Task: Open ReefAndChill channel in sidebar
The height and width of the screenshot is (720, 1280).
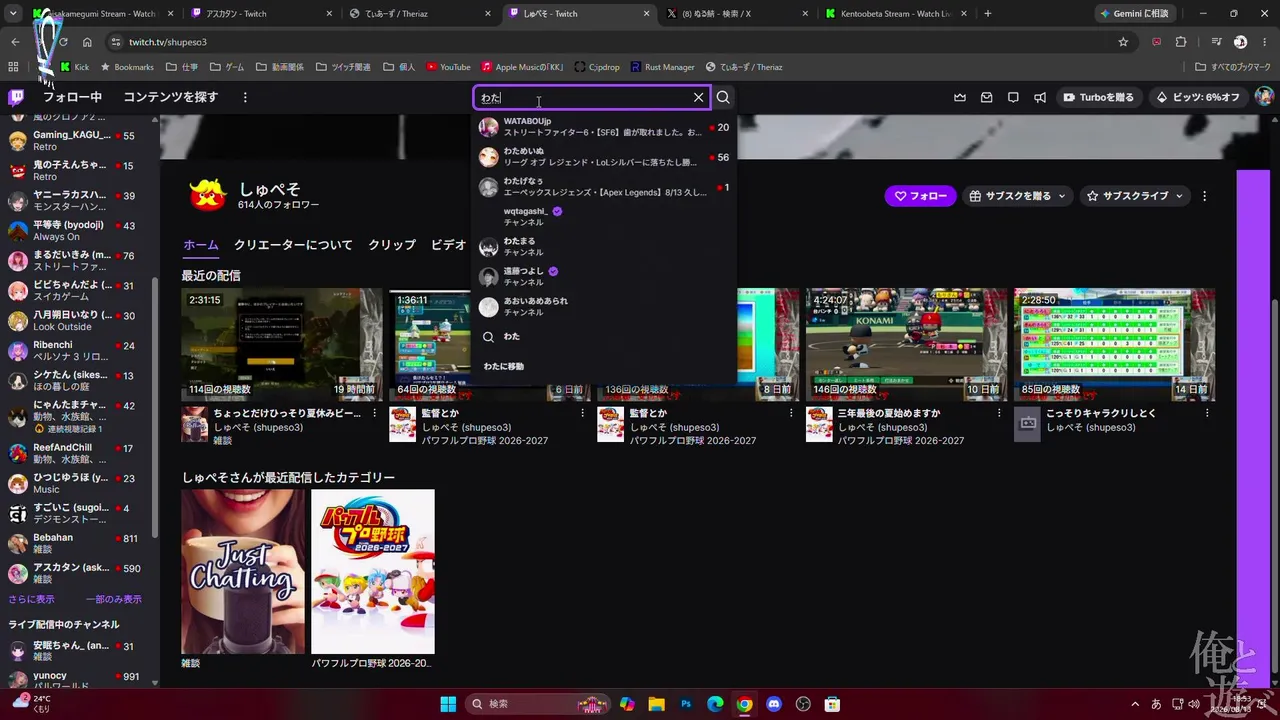Action: click(78, 454)
